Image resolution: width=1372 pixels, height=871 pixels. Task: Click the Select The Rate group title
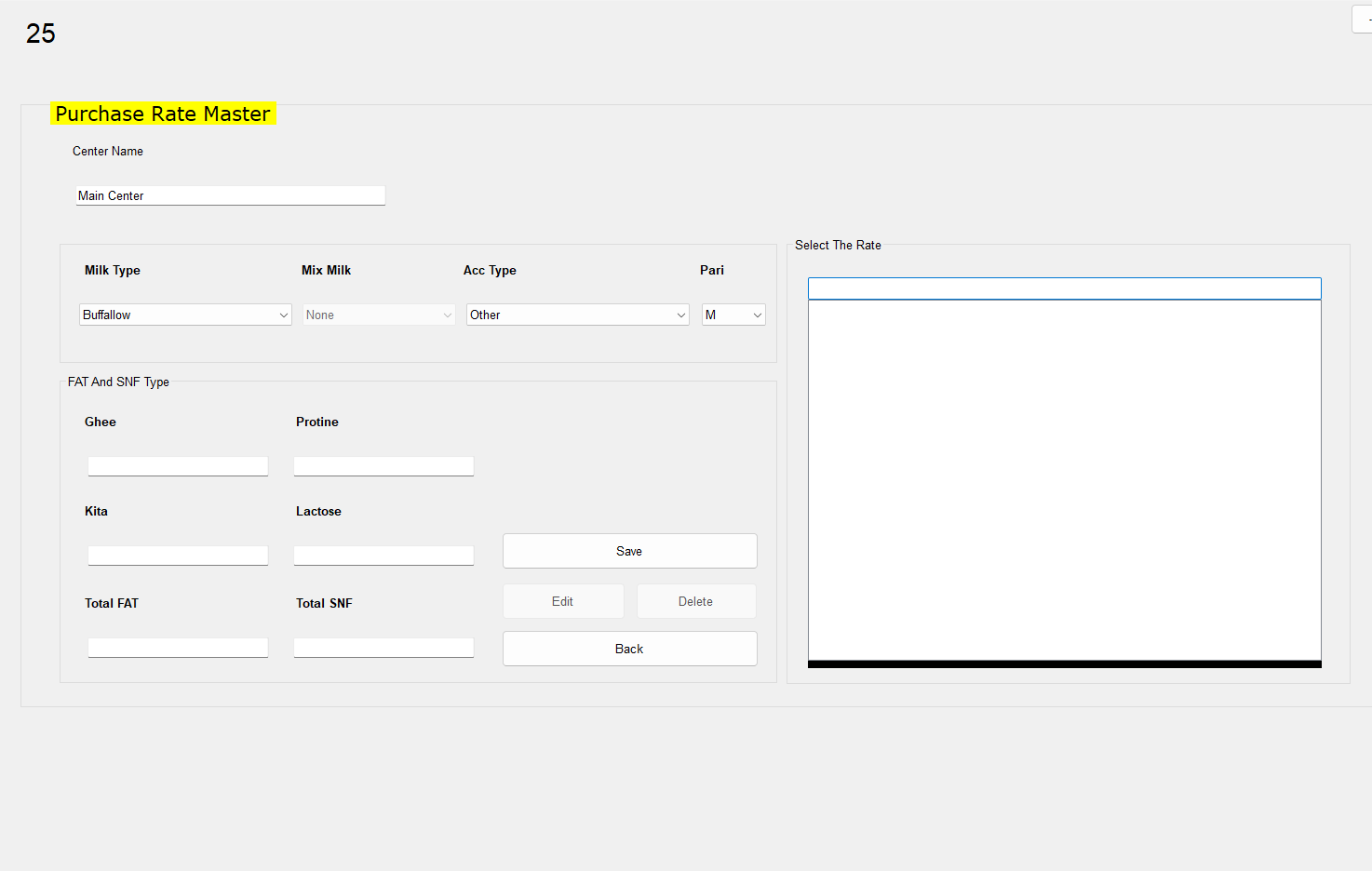point(838,245)
